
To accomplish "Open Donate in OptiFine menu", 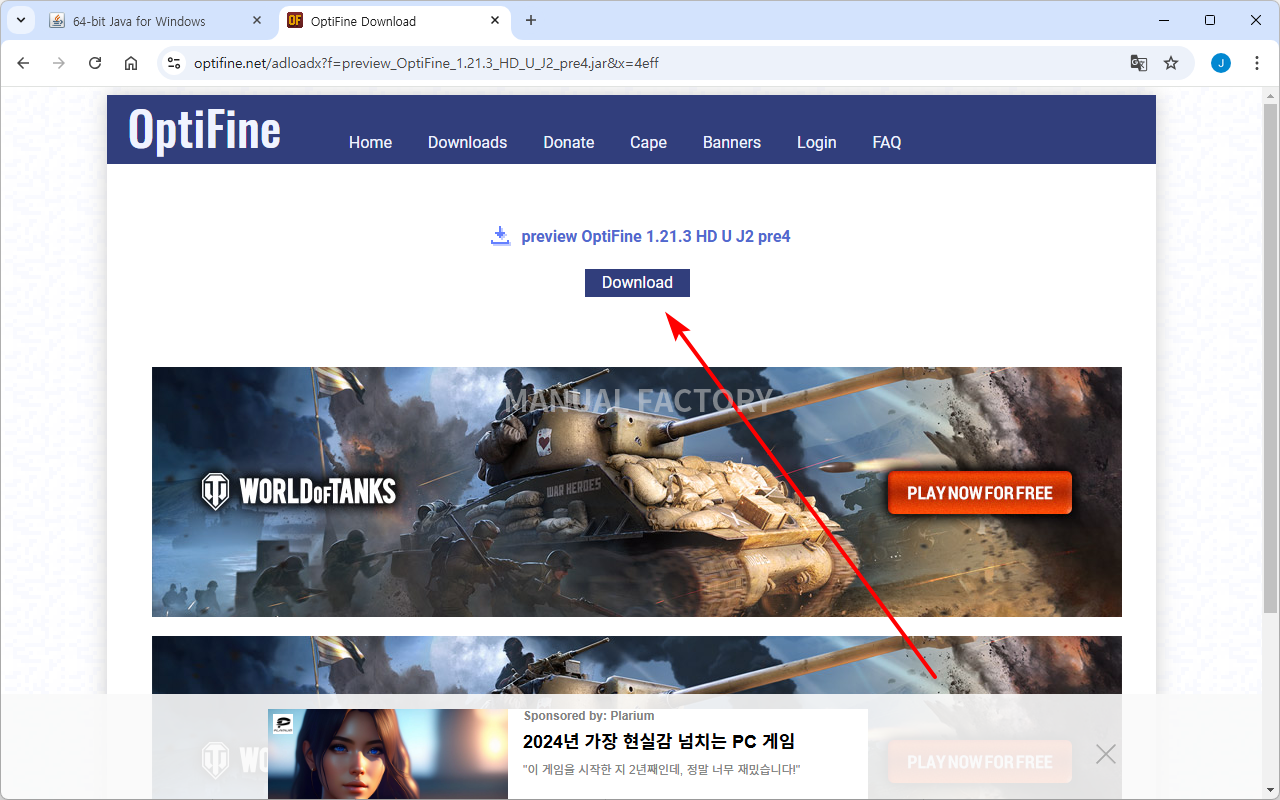I will [x=569, y=143].
